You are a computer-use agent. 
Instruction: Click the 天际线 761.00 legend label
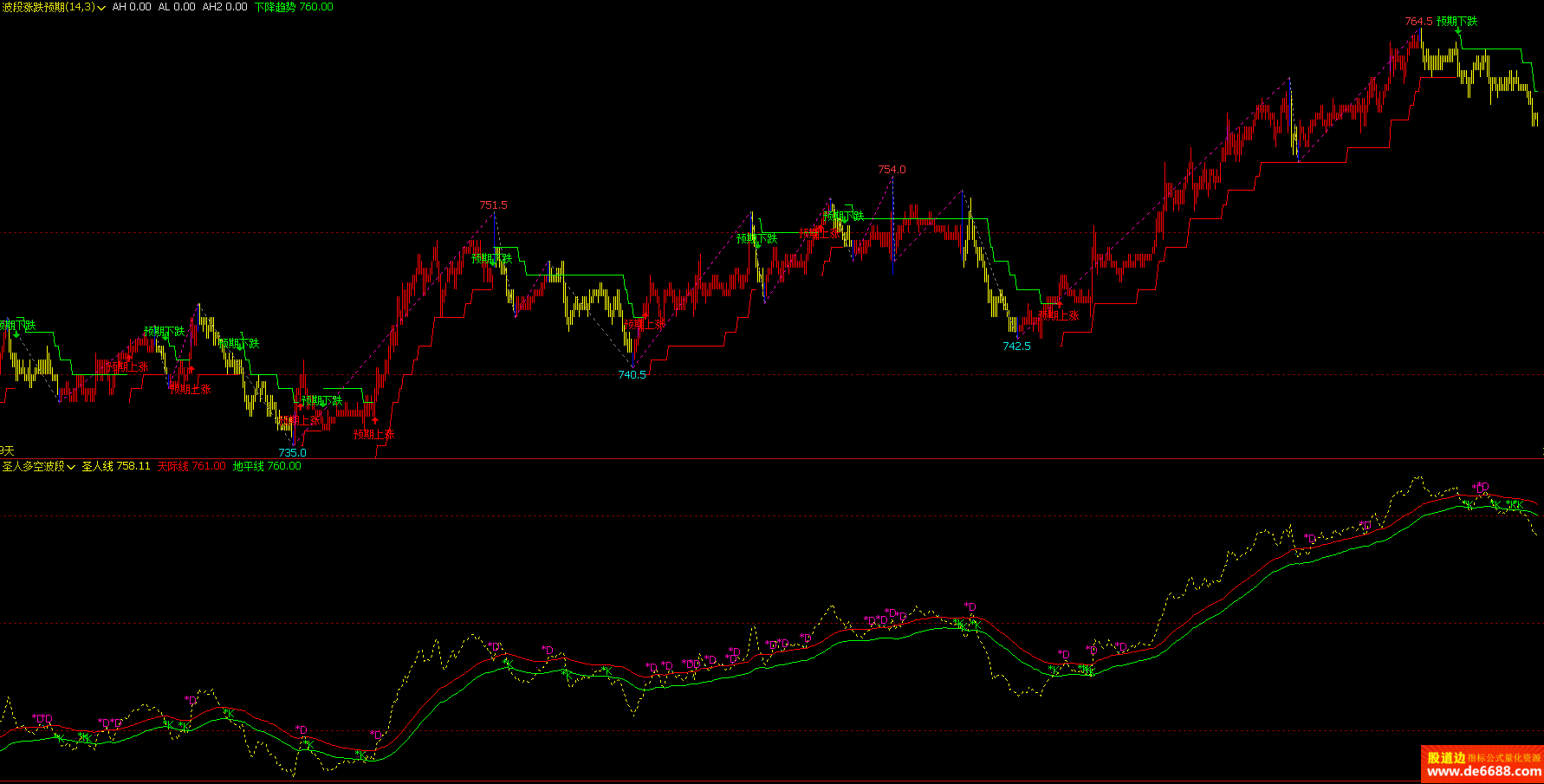(191, 466)
